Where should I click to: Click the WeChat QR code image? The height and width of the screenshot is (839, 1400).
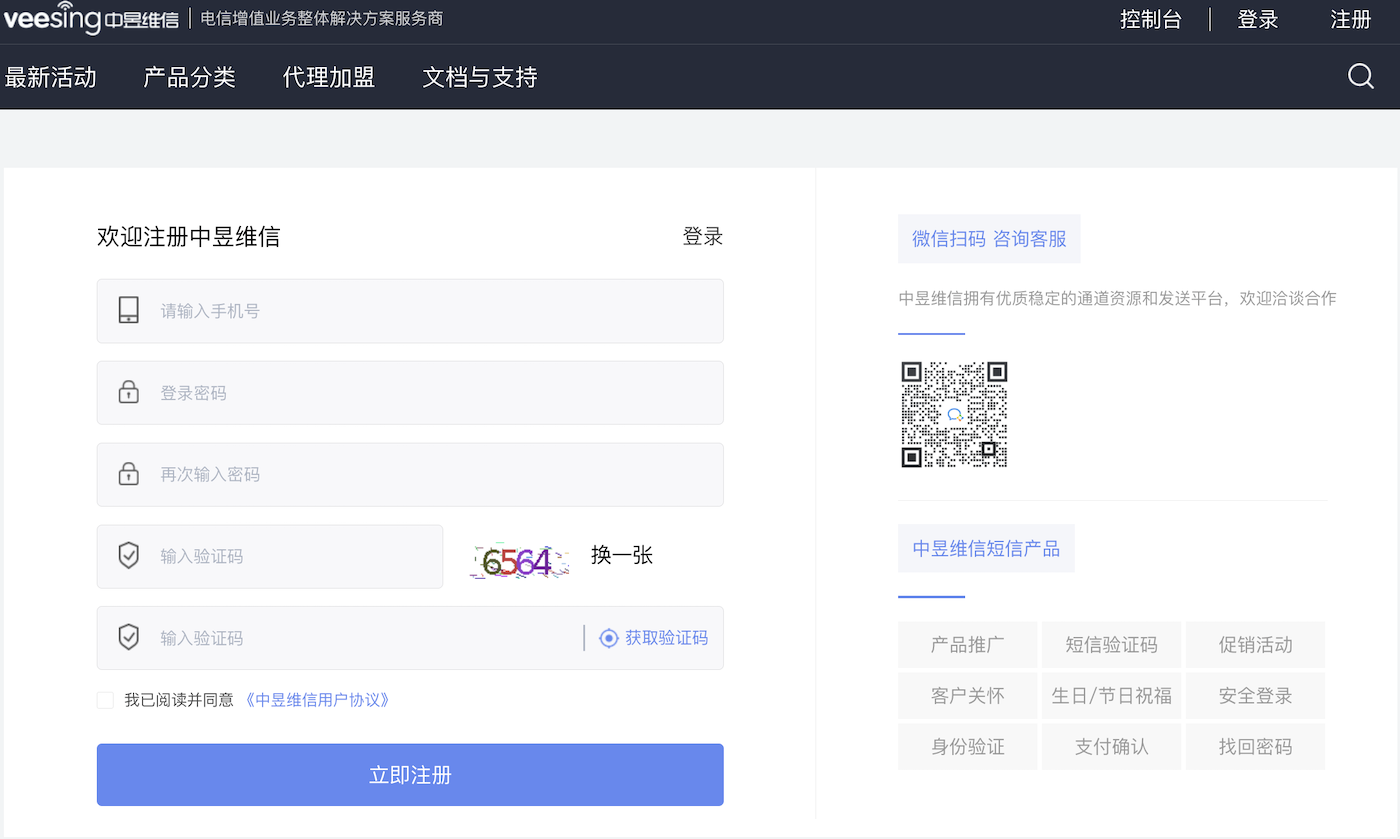pyautogui.click(x=954, y=414)
